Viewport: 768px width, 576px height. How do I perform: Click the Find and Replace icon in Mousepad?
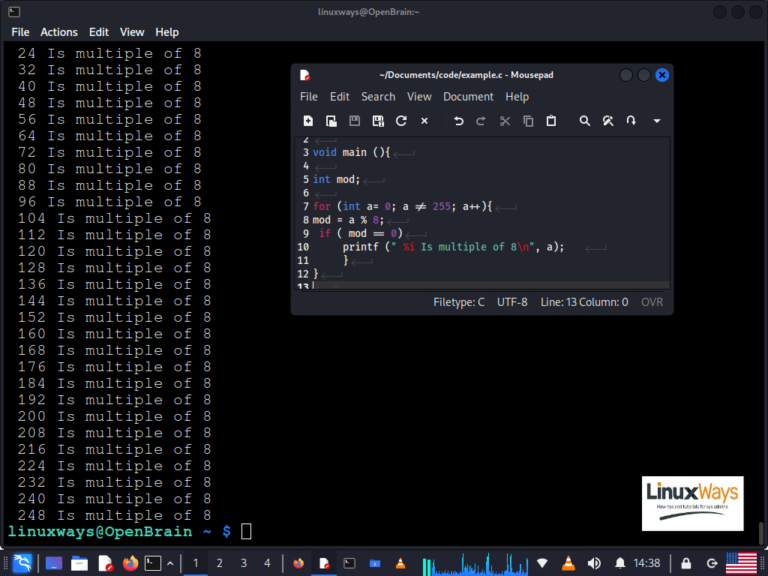[x=608, y=121]
